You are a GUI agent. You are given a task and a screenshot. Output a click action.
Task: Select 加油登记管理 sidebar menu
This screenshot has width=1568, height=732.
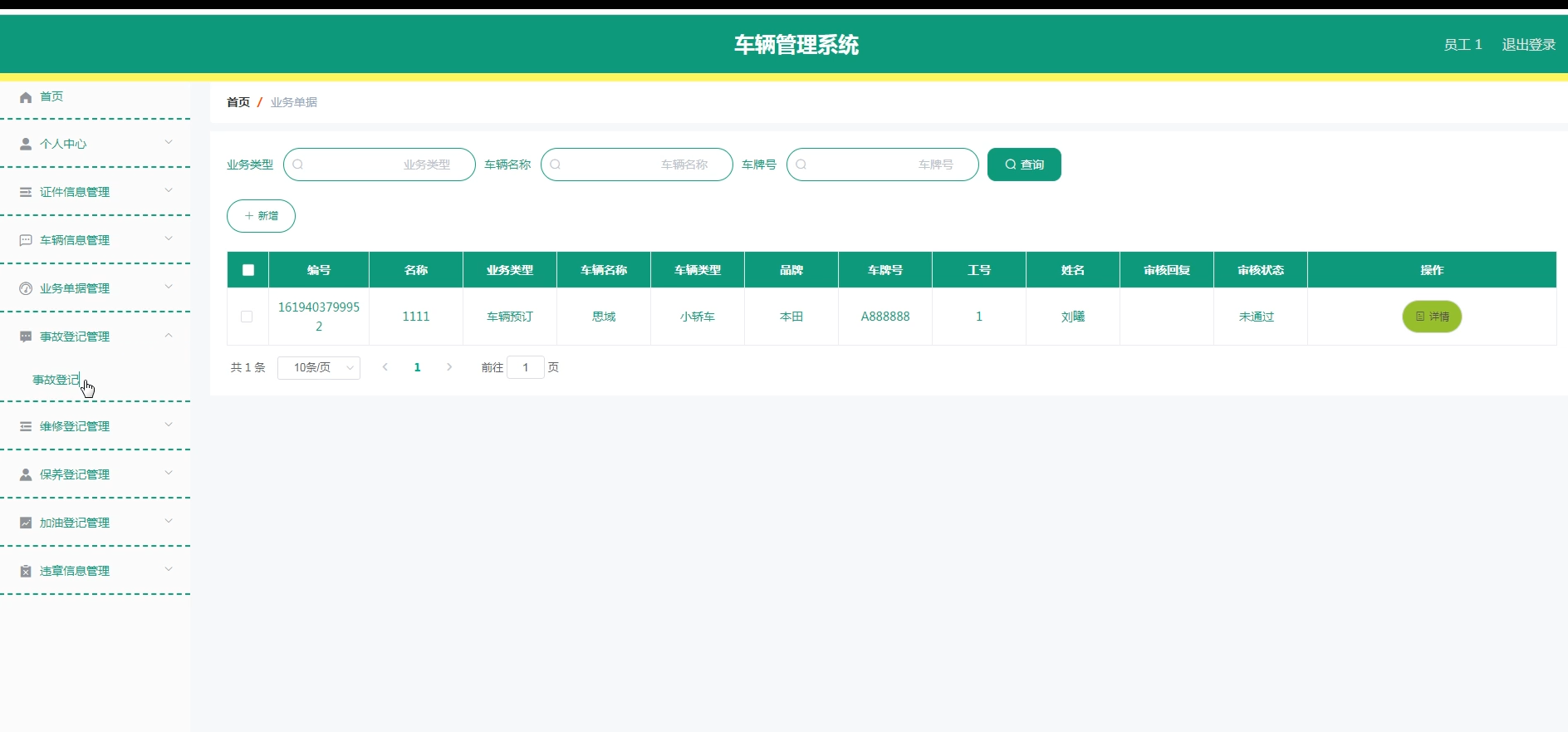[95, 523]
